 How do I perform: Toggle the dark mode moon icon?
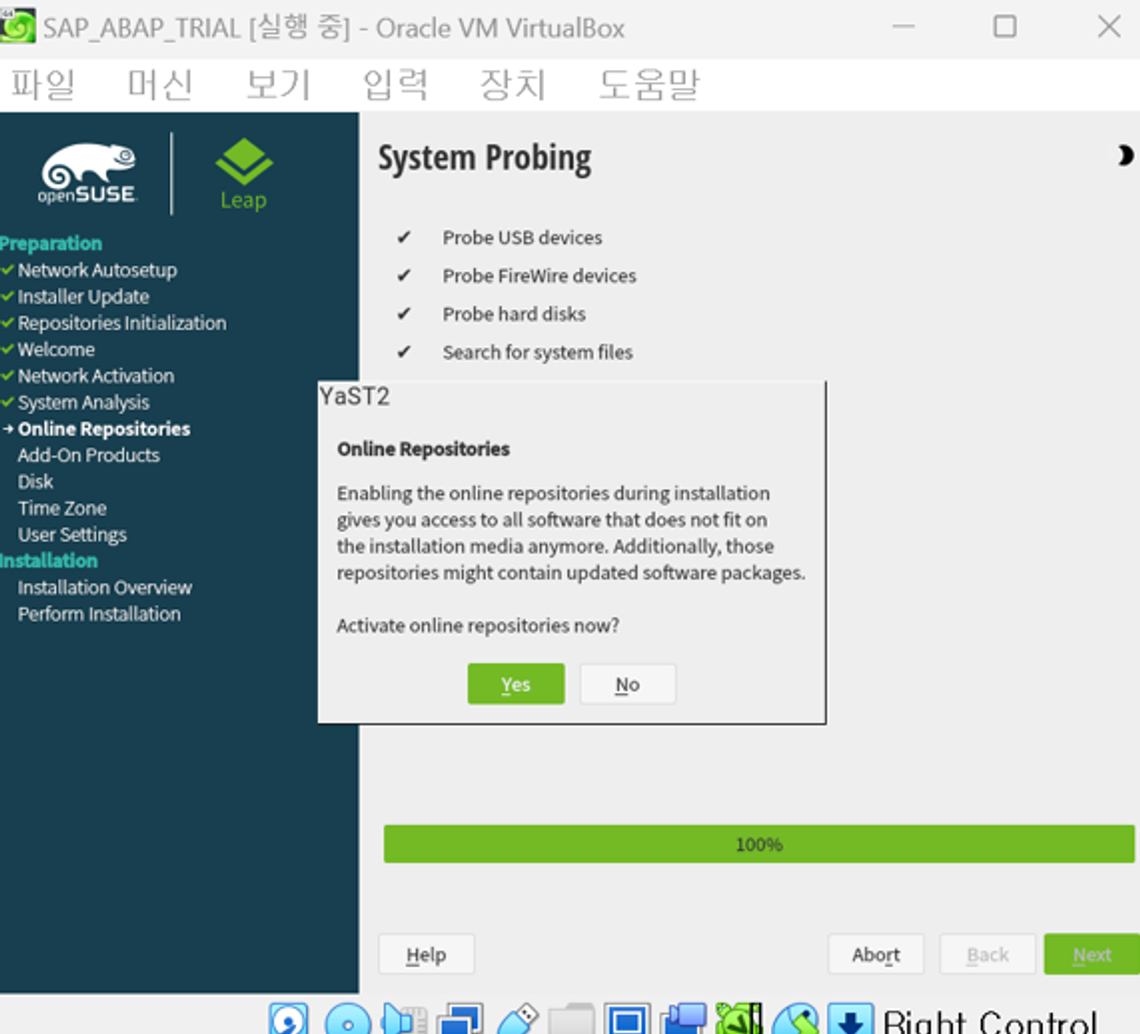point(1124,156)
